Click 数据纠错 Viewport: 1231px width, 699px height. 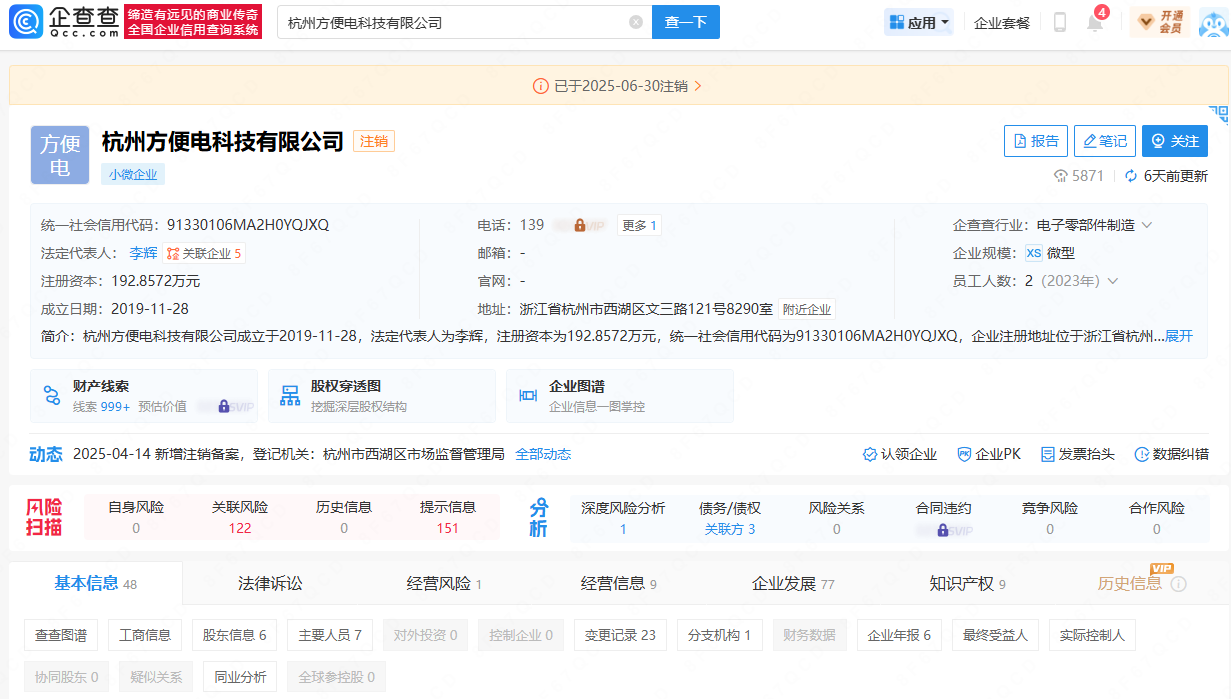1171,454
